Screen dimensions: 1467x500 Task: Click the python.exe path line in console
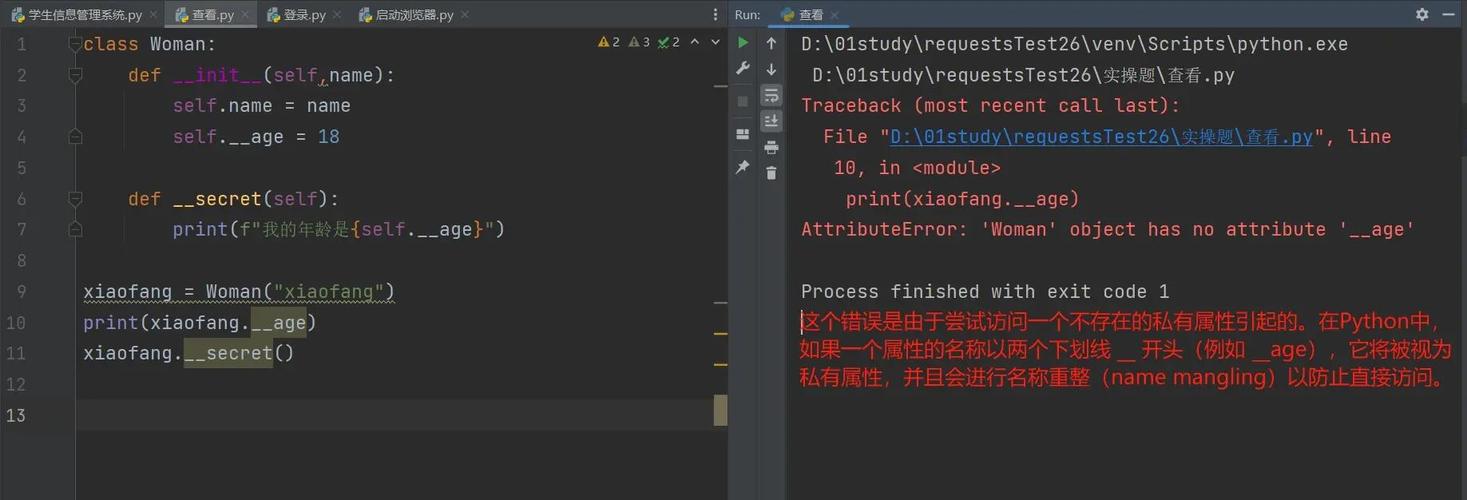coord(1074,44)
